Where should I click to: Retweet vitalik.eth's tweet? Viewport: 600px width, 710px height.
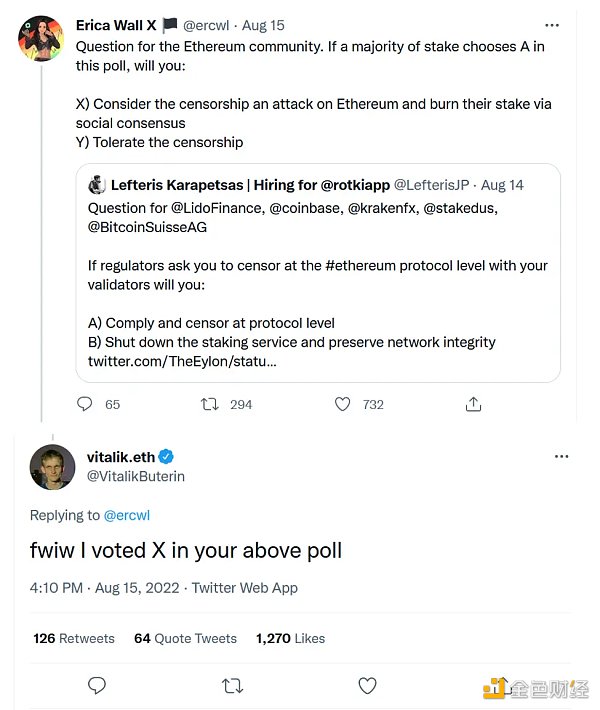tap(232, 685)
